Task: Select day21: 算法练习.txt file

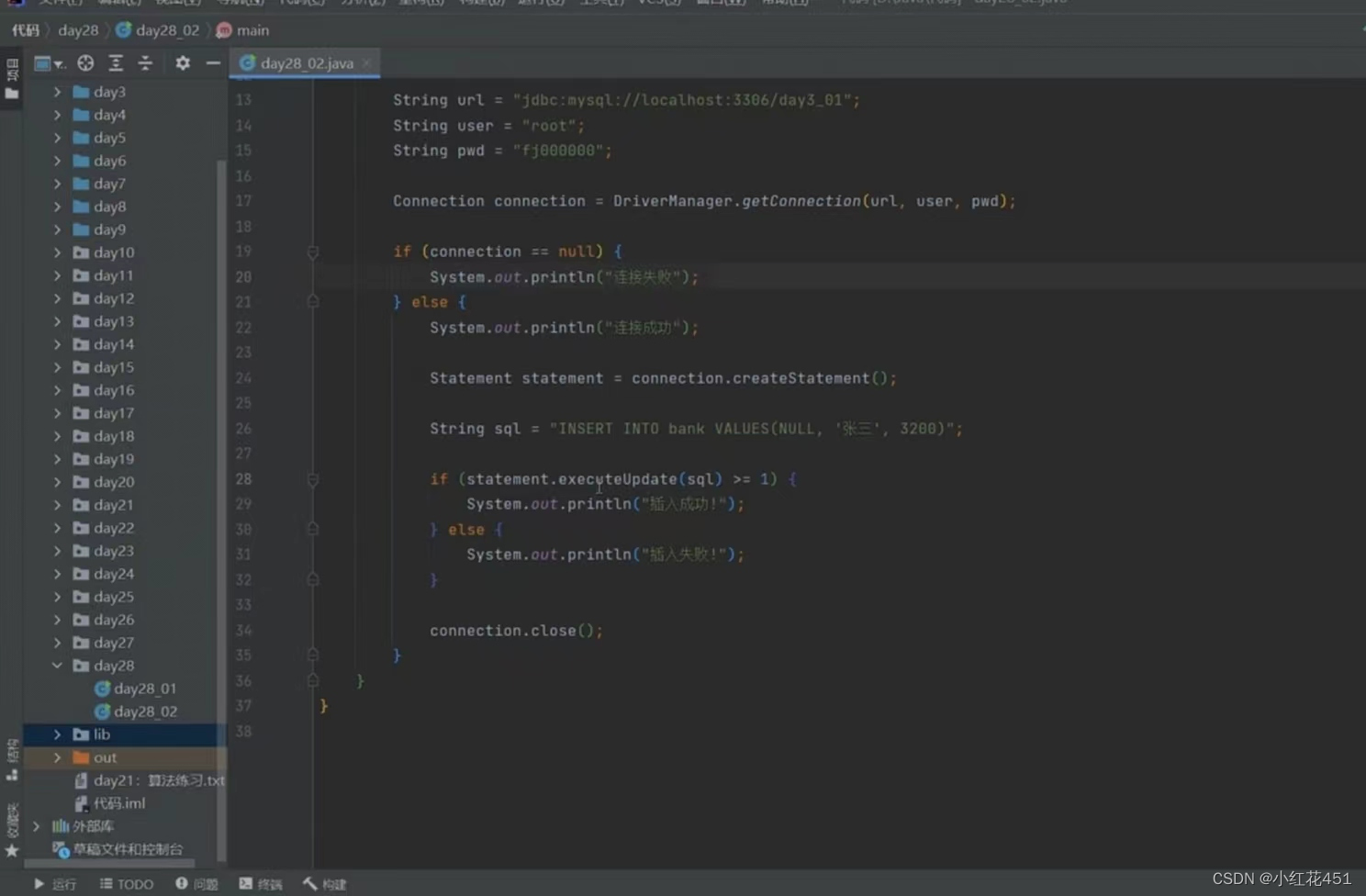Action: (x=149, y=780)
